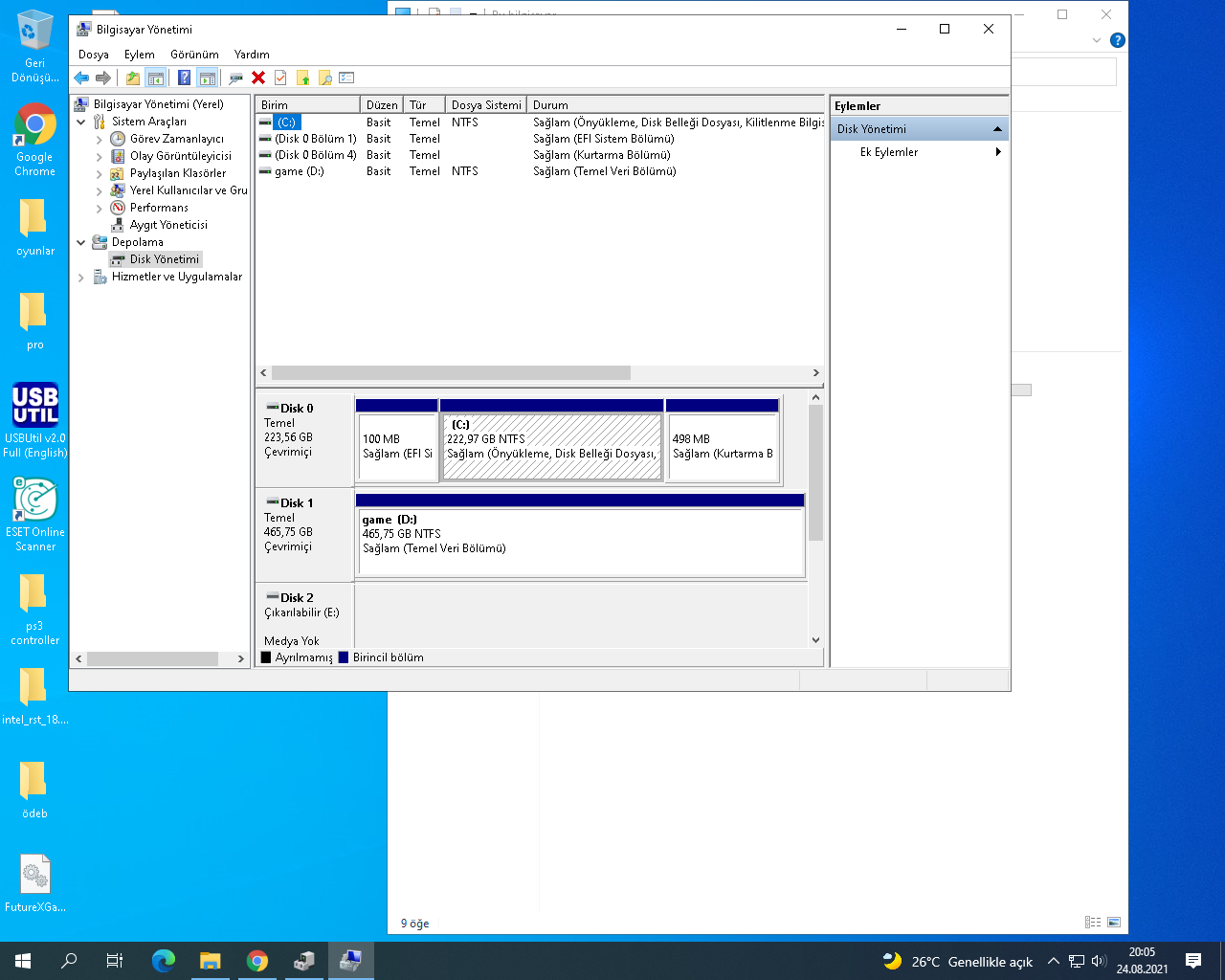Click the red X Delete toolbar icon

click(x=258, y=78)
